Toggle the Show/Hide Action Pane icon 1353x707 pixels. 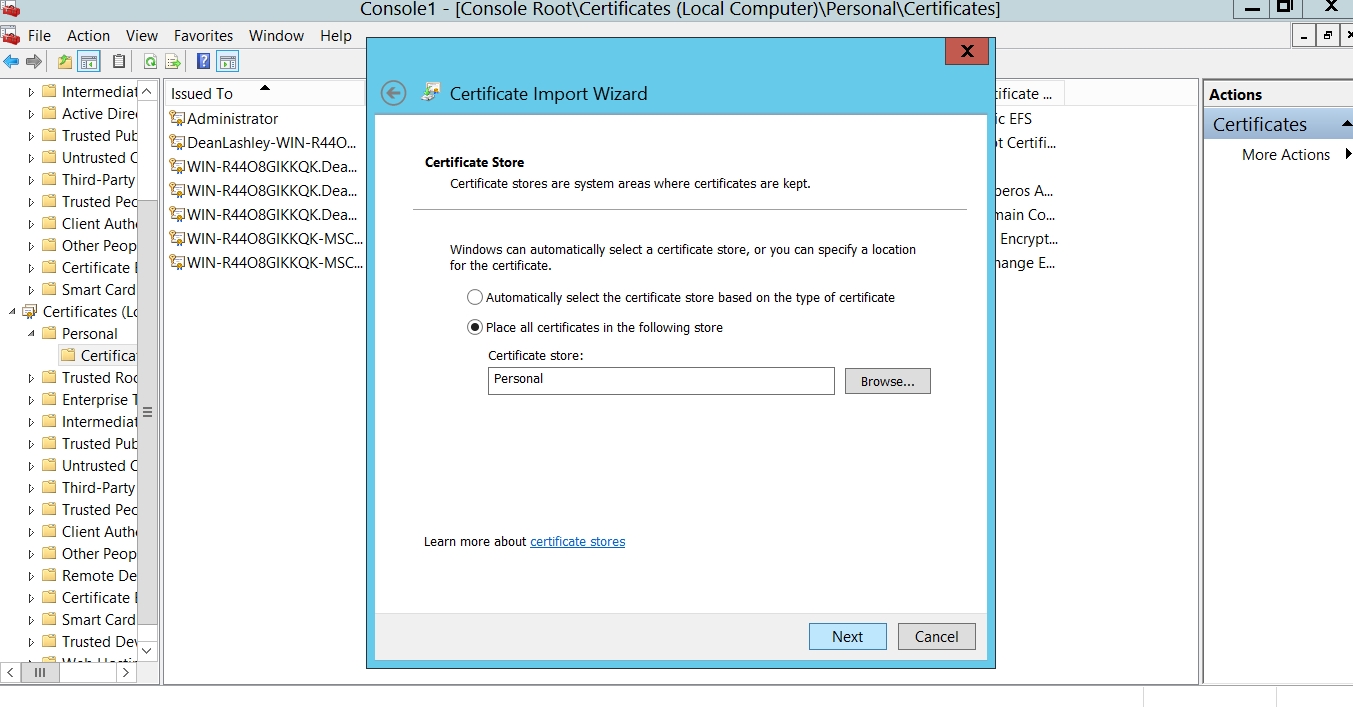tap(228, 62)
